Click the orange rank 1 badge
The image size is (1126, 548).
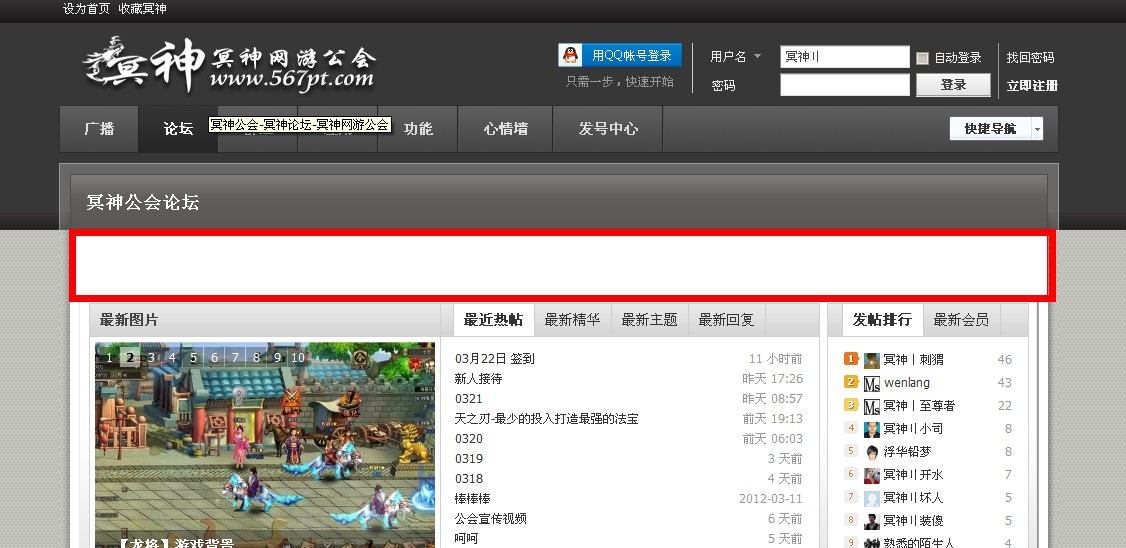pyautogui.click(x=851, y=358)
